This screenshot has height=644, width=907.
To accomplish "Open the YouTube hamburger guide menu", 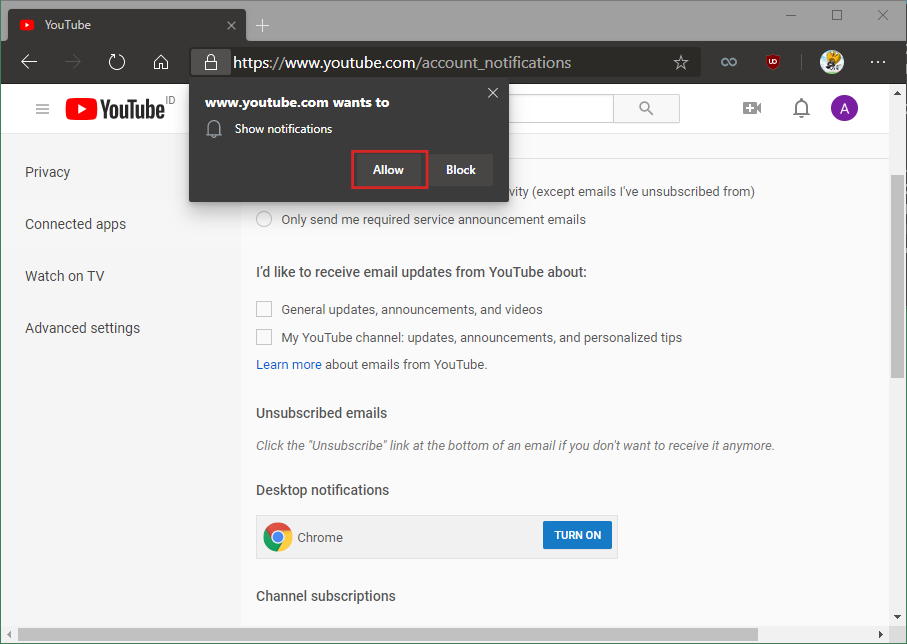I will 42,109.
